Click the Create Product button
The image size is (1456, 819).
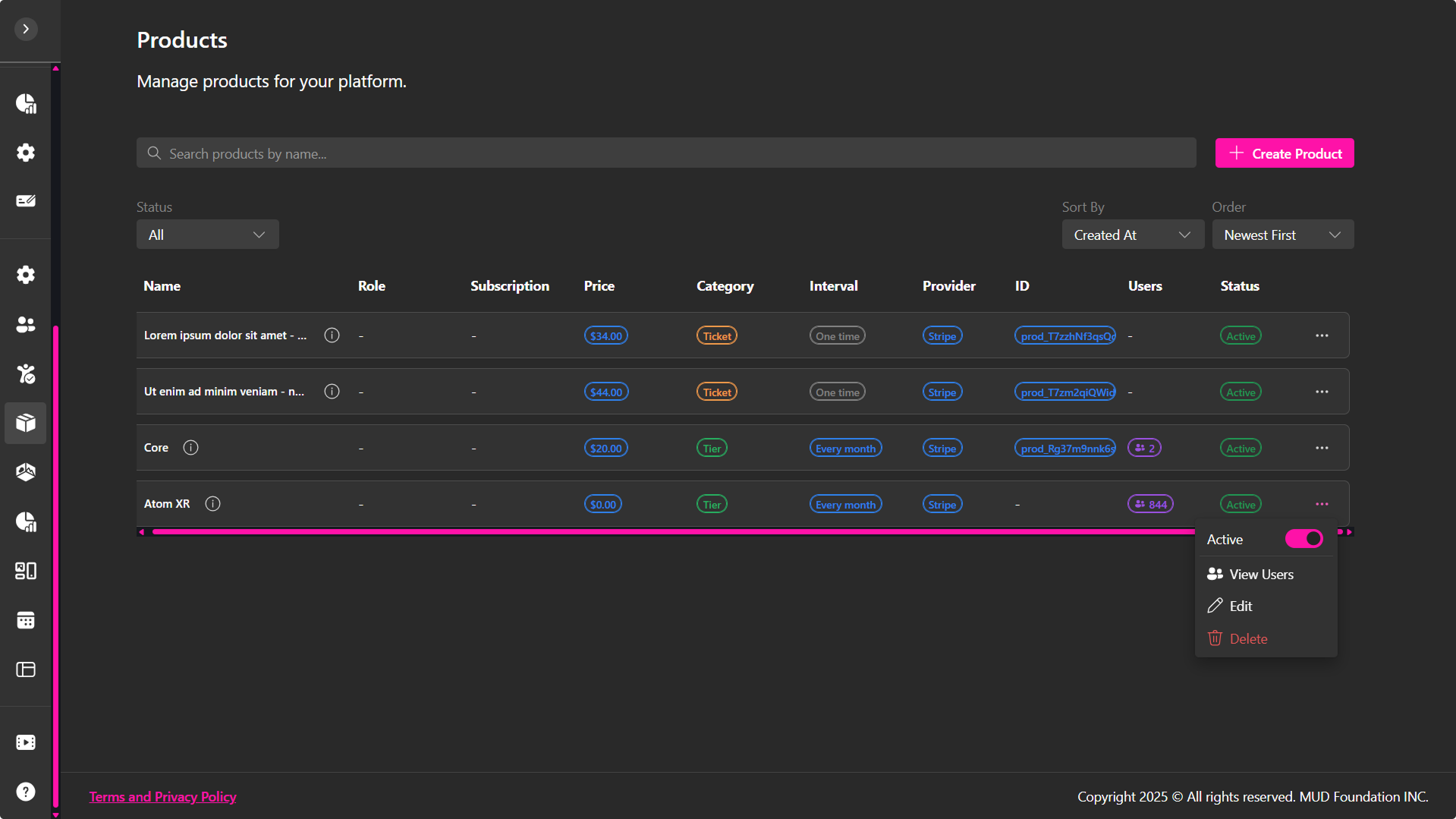click(x=1284, y=153)
